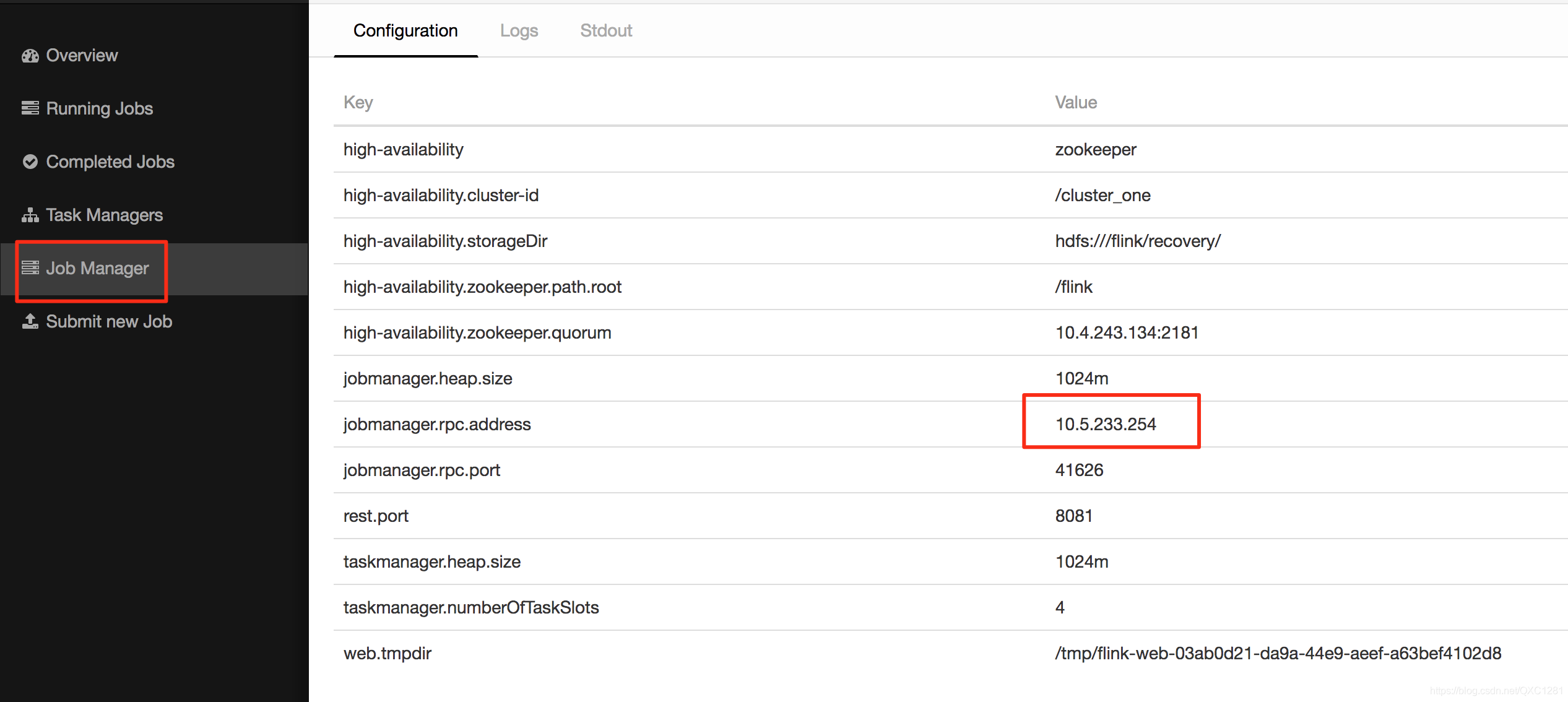The height and width of the screenshot is (702, 1568).
Task: Click the Completed Jobs checkmark icon
Action: click(30, 162)
